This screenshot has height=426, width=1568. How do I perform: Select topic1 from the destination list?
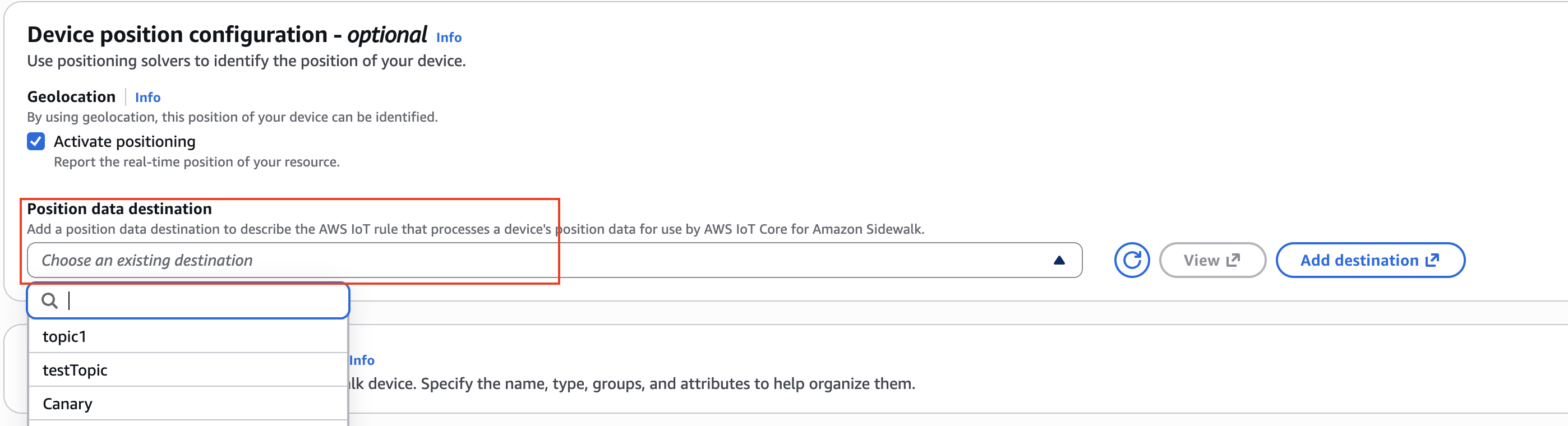[x=64, y=336]
